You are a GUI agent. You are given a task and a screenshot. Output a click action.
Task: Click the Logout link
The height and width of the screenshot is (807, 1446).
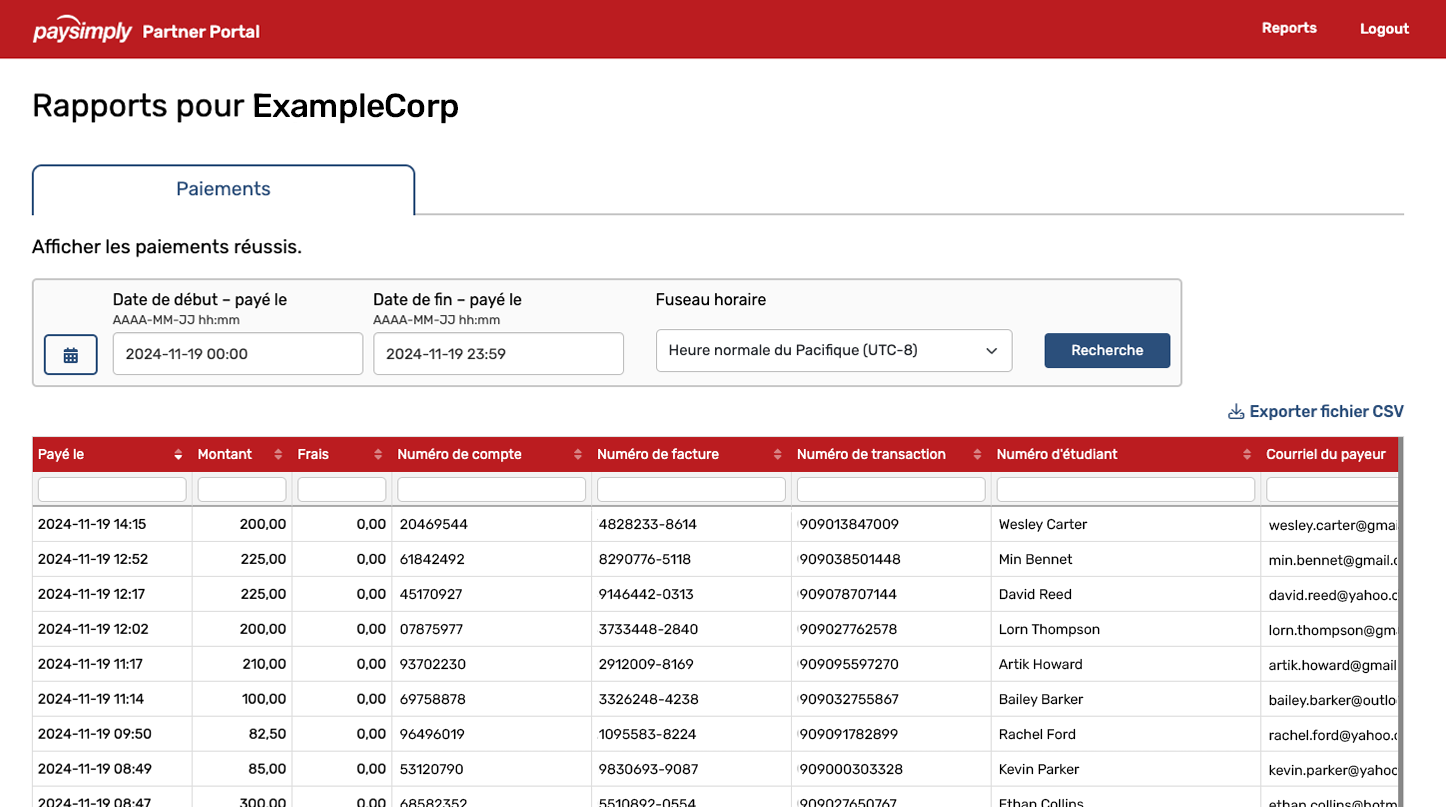[x=1383, y=28]
